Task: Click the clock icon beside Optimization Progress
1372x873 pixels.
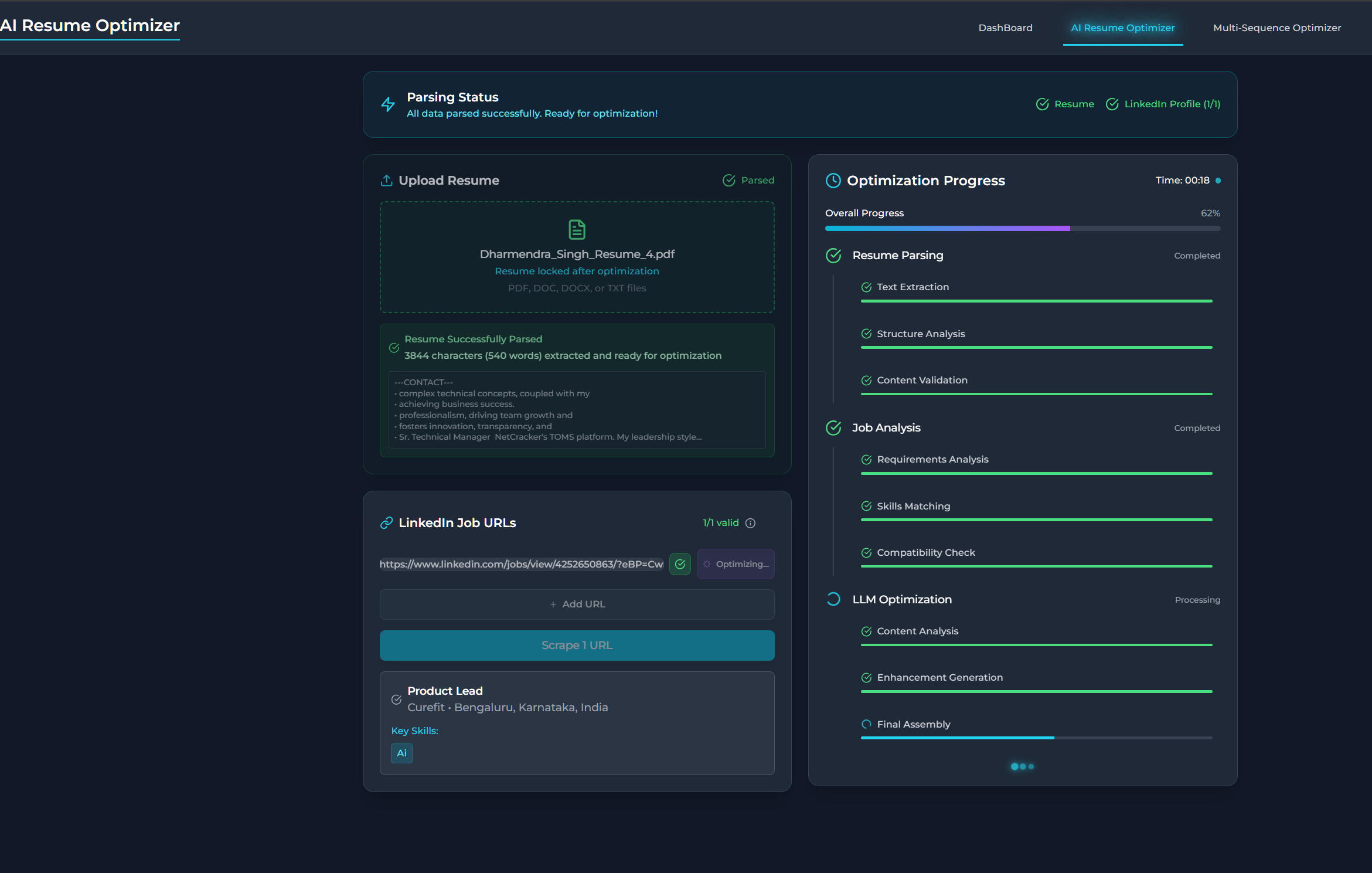Action: [x=833, y=181]
